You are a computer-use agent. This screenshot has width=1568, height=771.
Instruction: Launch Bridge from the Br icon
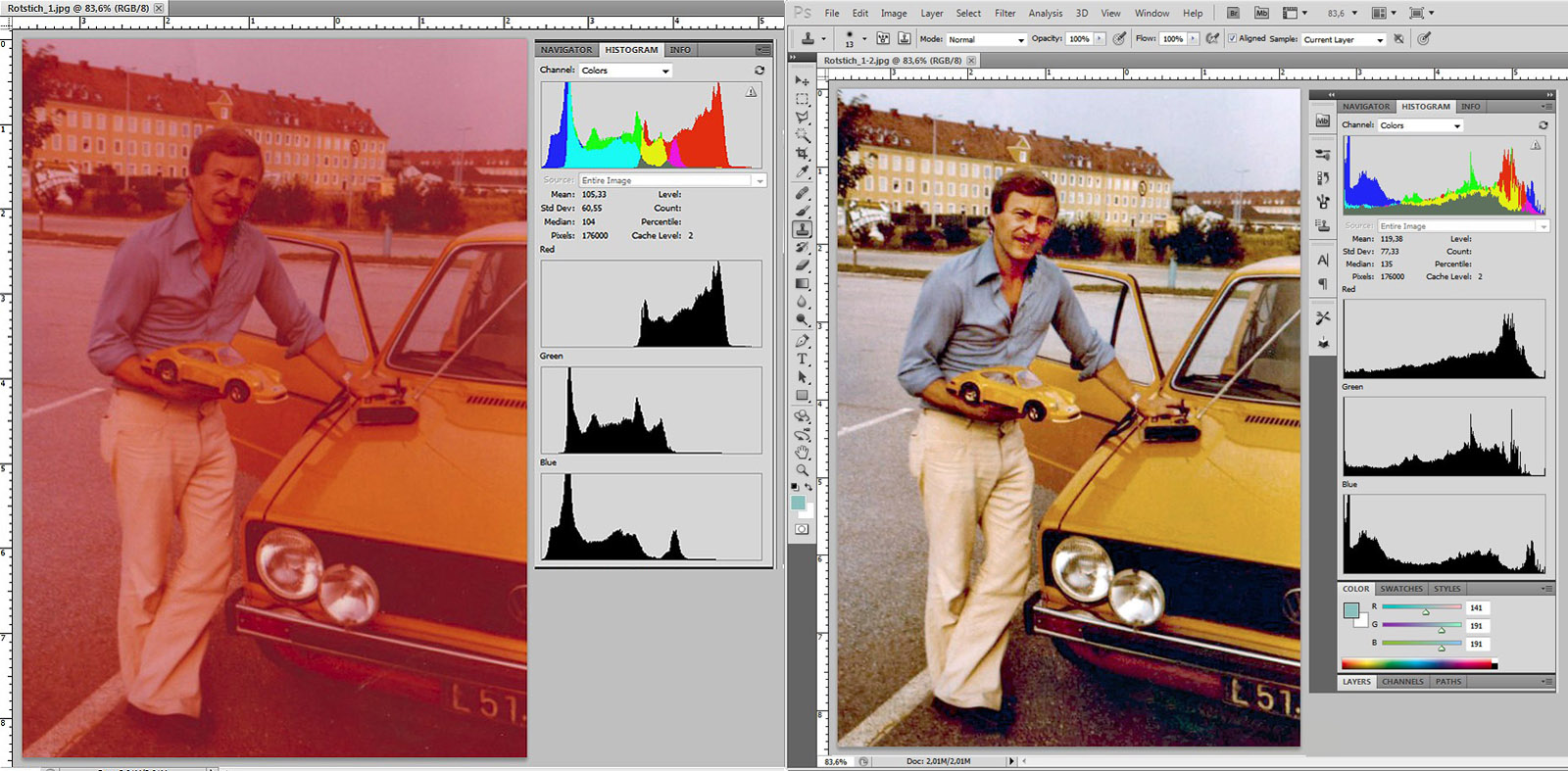point(1234,13)
